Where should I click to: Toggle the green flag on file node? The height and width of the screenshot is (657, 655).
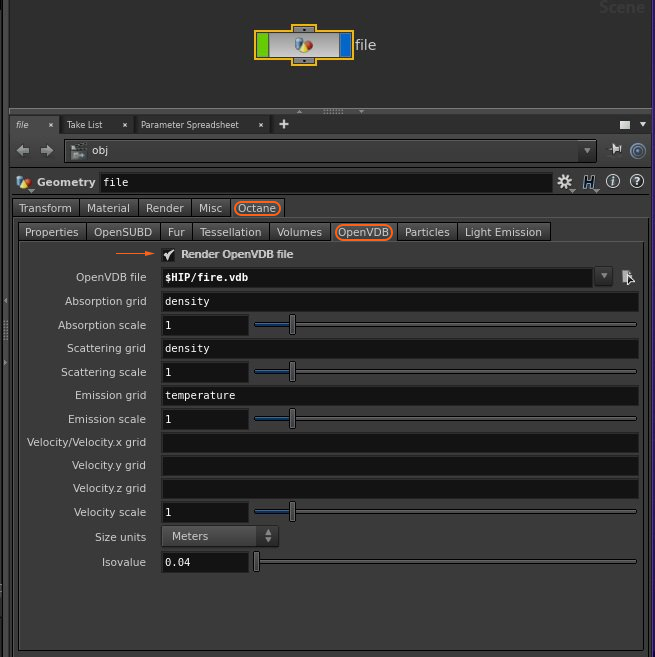[x=263, y=45]
